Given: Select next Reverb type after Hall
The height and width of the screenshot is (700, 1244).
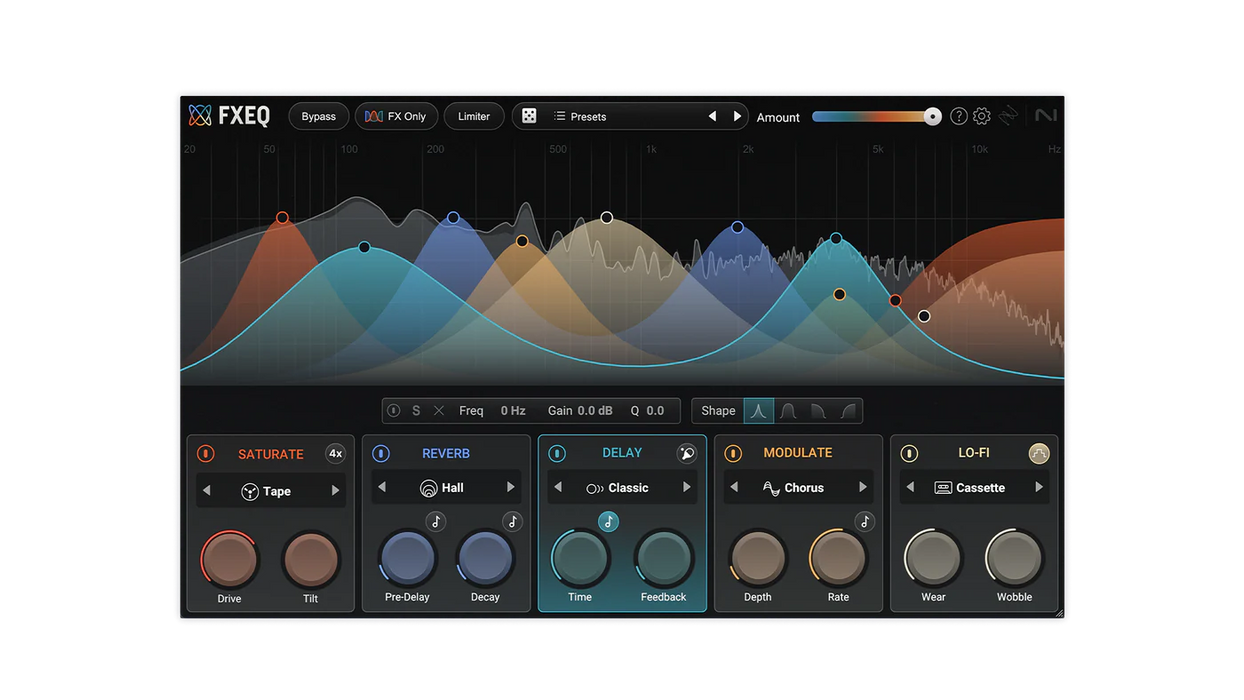Looking at the screenshot, I should [x=511, y=488].
